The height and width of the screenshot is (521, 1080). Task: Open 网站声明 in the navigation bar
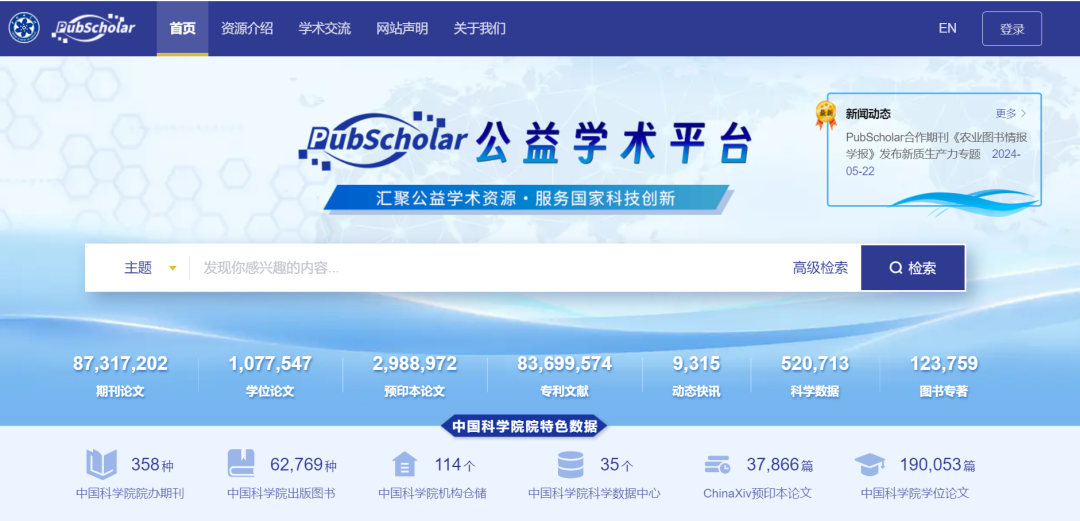click(402, 28)
